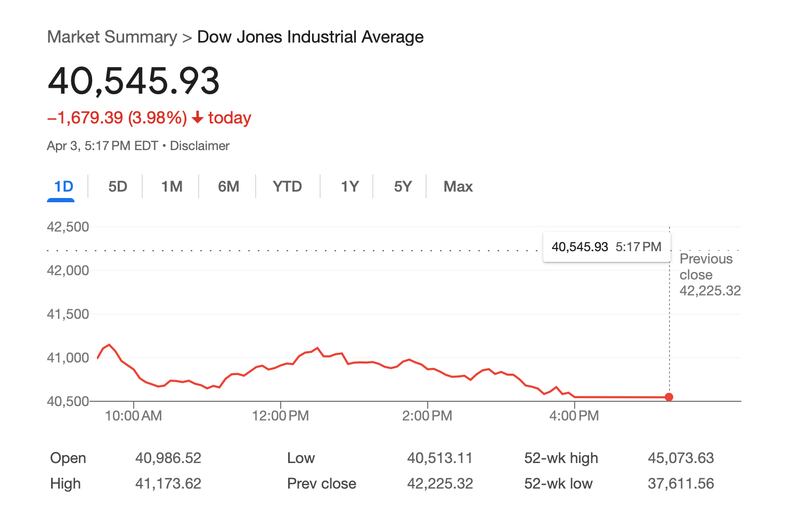This screenshot has height=512, width=800.
Task: Select the 1D time range tab
Action: [63, 186]
